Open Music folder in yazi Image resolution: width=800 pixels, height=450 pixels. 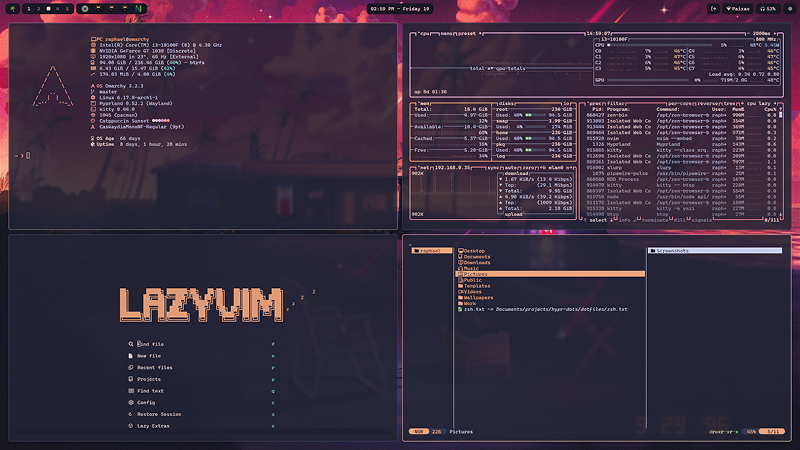(x=468, y=268)
